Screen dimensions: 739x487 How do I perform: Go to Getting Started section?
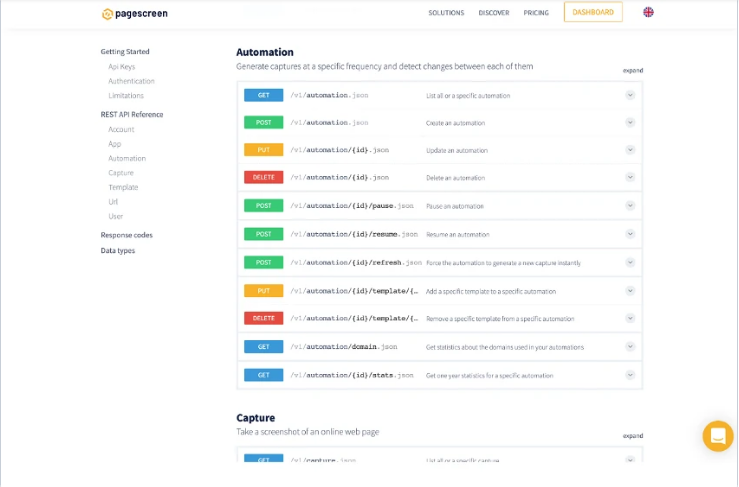coord(125,51)
